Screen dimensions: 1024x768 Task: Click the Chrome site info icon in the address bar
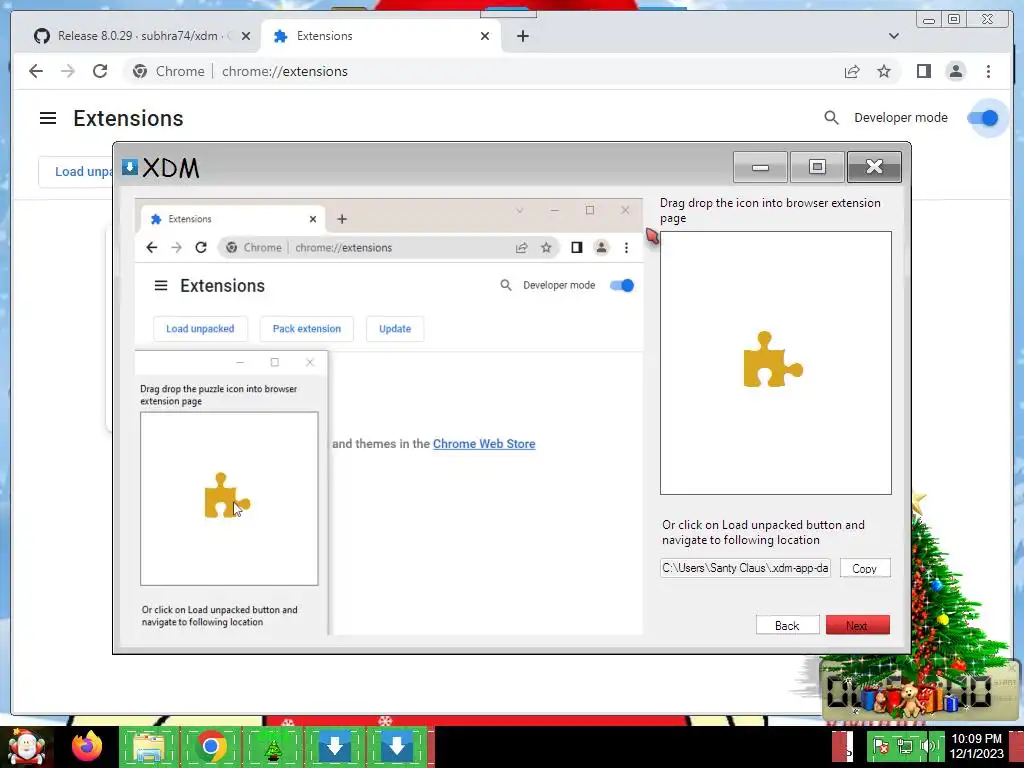140,71
